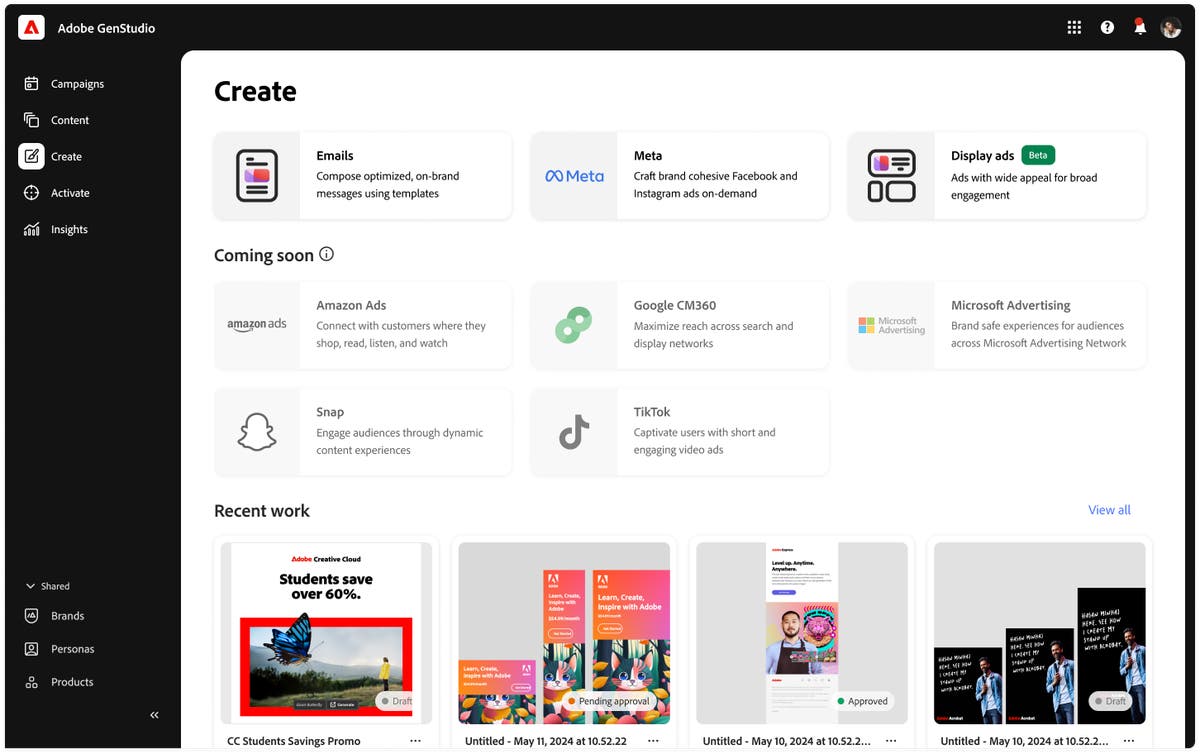View the Coming soon info tooltip icon

(326, 255)
